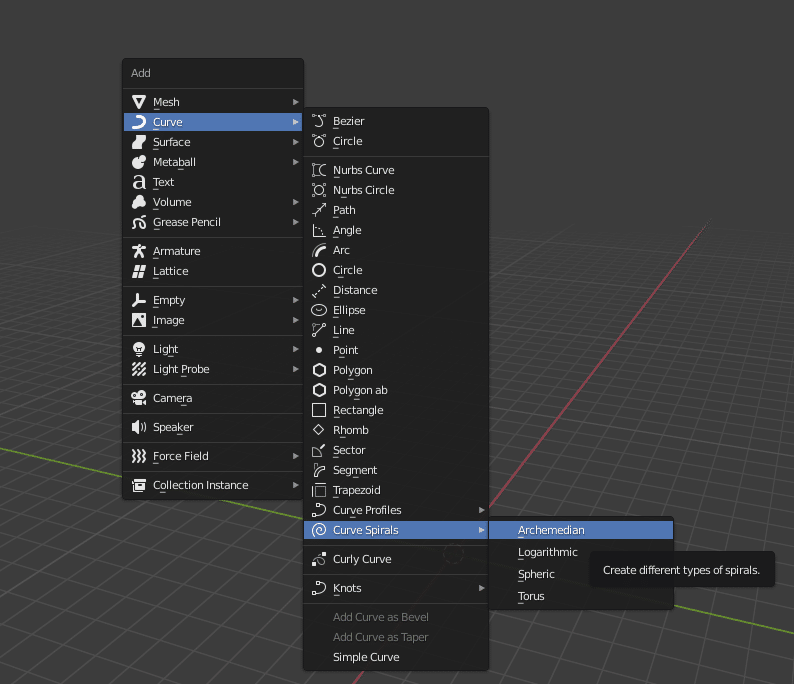The height and width of the screenshot is (684, 794).
Task: Choose Simple Curve entry
Action: point(396,657)
